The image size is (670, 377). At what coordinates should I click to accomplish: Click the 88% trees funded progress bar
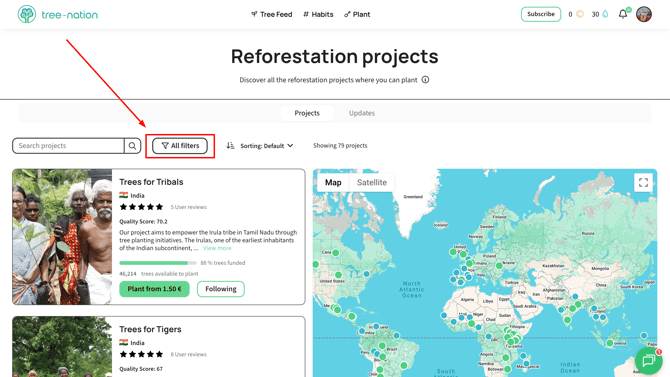tap(158, 263)
